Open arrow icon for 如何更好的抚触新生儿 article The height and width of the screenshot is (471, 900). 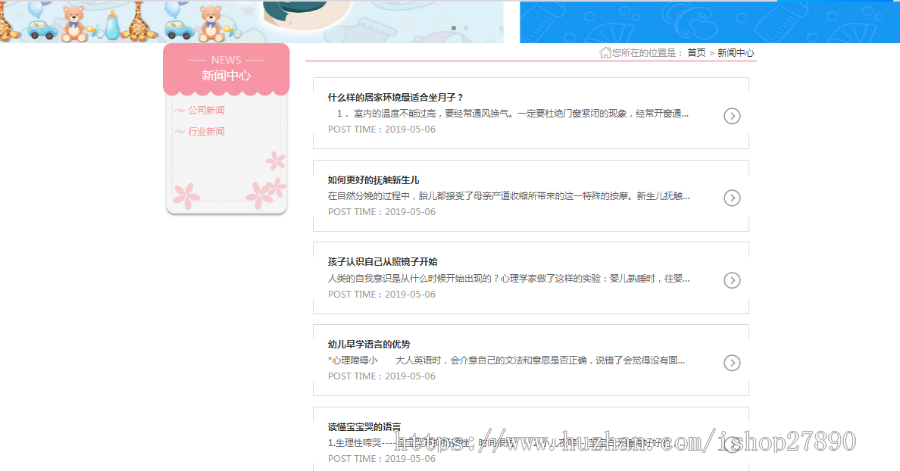[x=732, y=198]
